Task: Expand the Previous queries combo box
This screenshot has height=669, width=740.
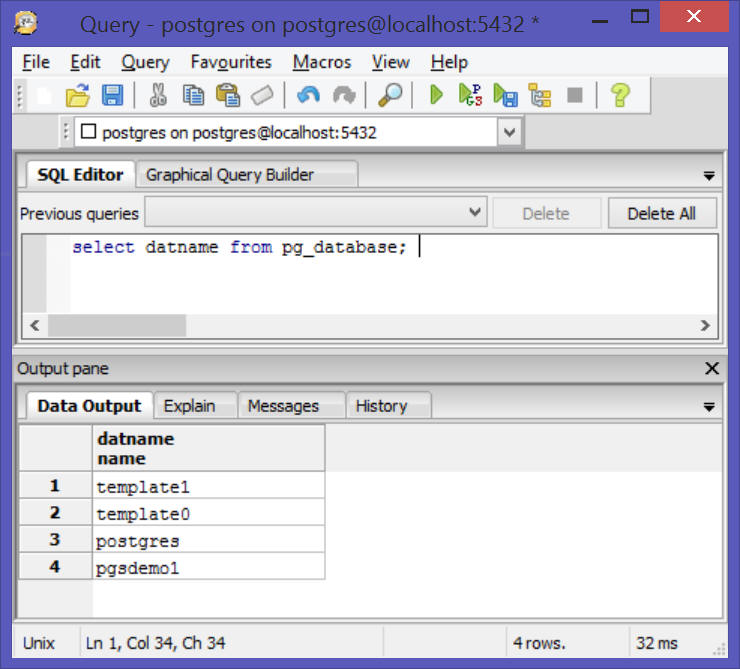Action: point(476,213)
